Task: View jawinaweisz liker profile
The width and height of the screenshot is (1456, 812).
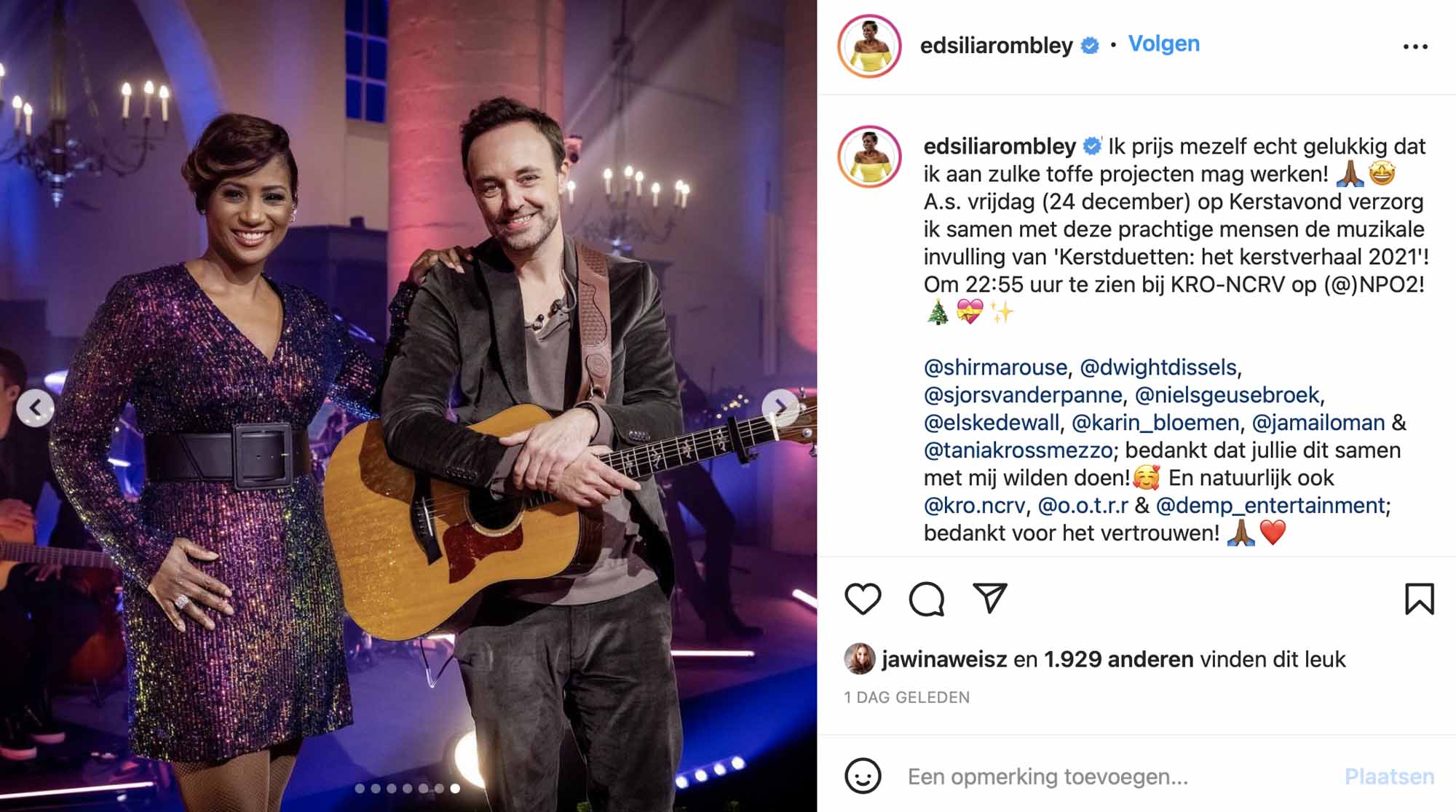Action: click(944, 659)
